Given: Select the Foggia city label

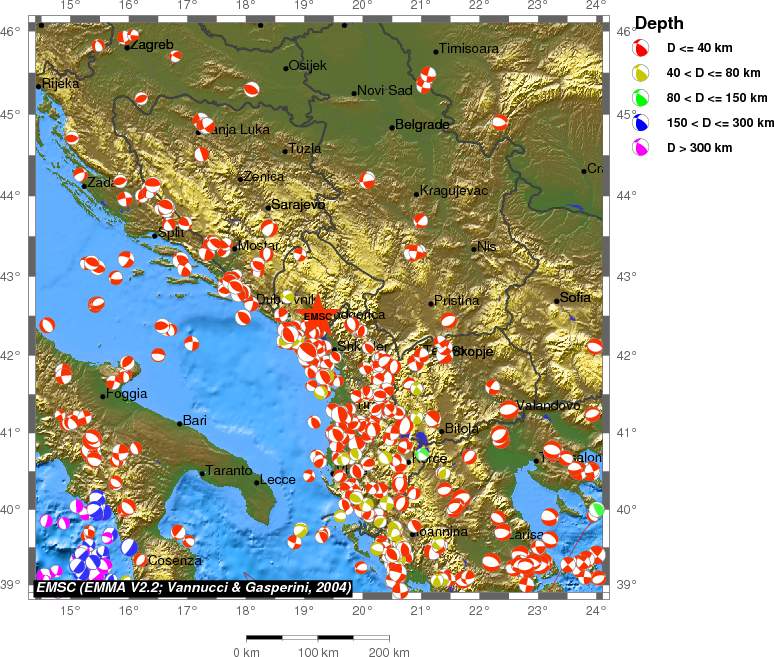Looking at the screenshot, I should (x=126, y=394).
